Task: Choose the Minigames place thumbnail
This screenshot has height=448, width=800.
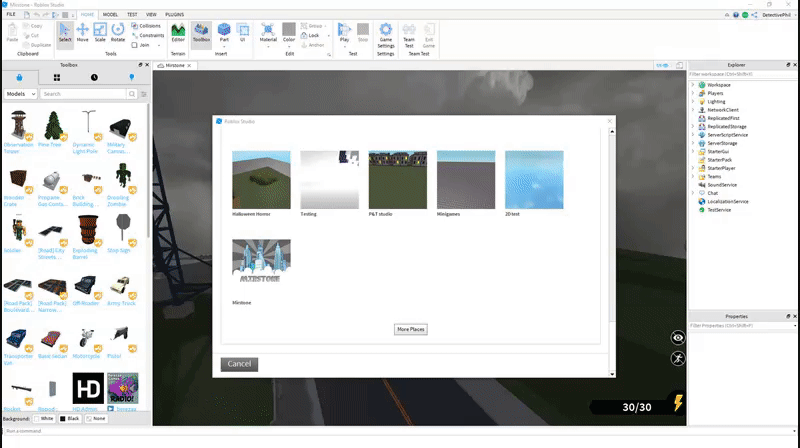Action: pyautogui.click(x=466, y=180)
